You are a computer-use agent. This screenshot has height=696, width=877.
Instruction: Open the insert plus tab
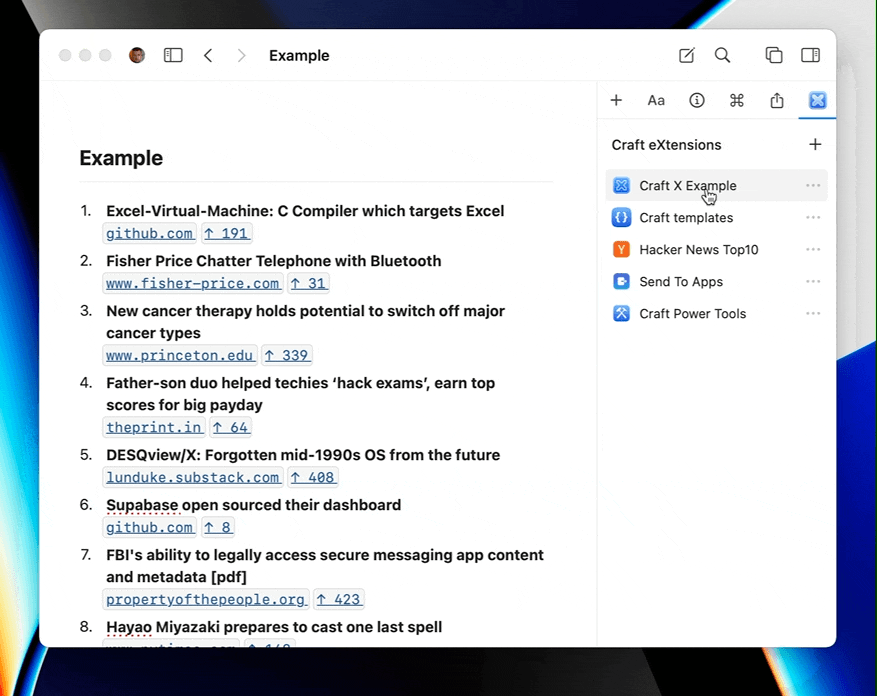[616, 100]
